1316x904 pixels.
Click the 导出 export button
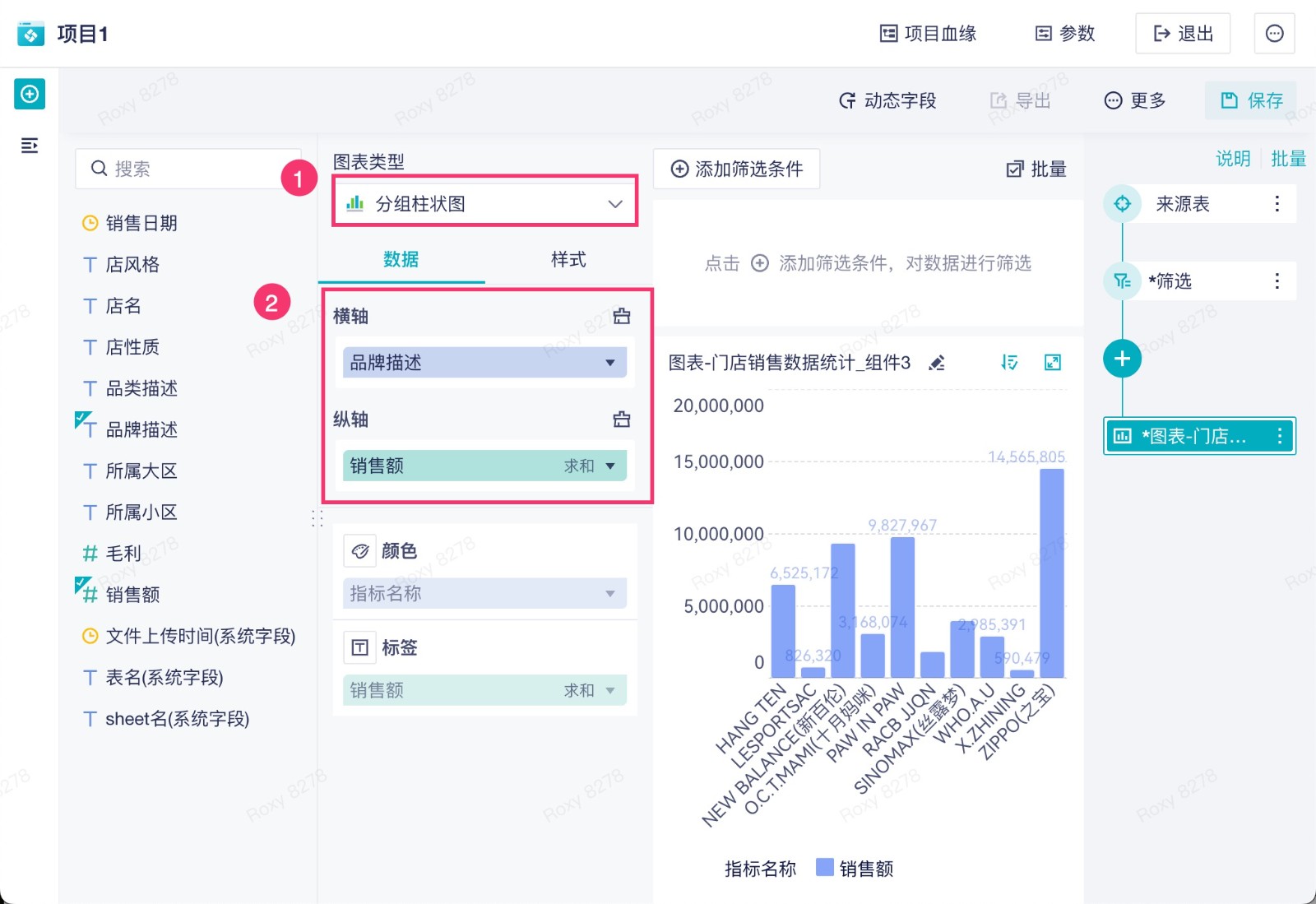(1020, 100)
